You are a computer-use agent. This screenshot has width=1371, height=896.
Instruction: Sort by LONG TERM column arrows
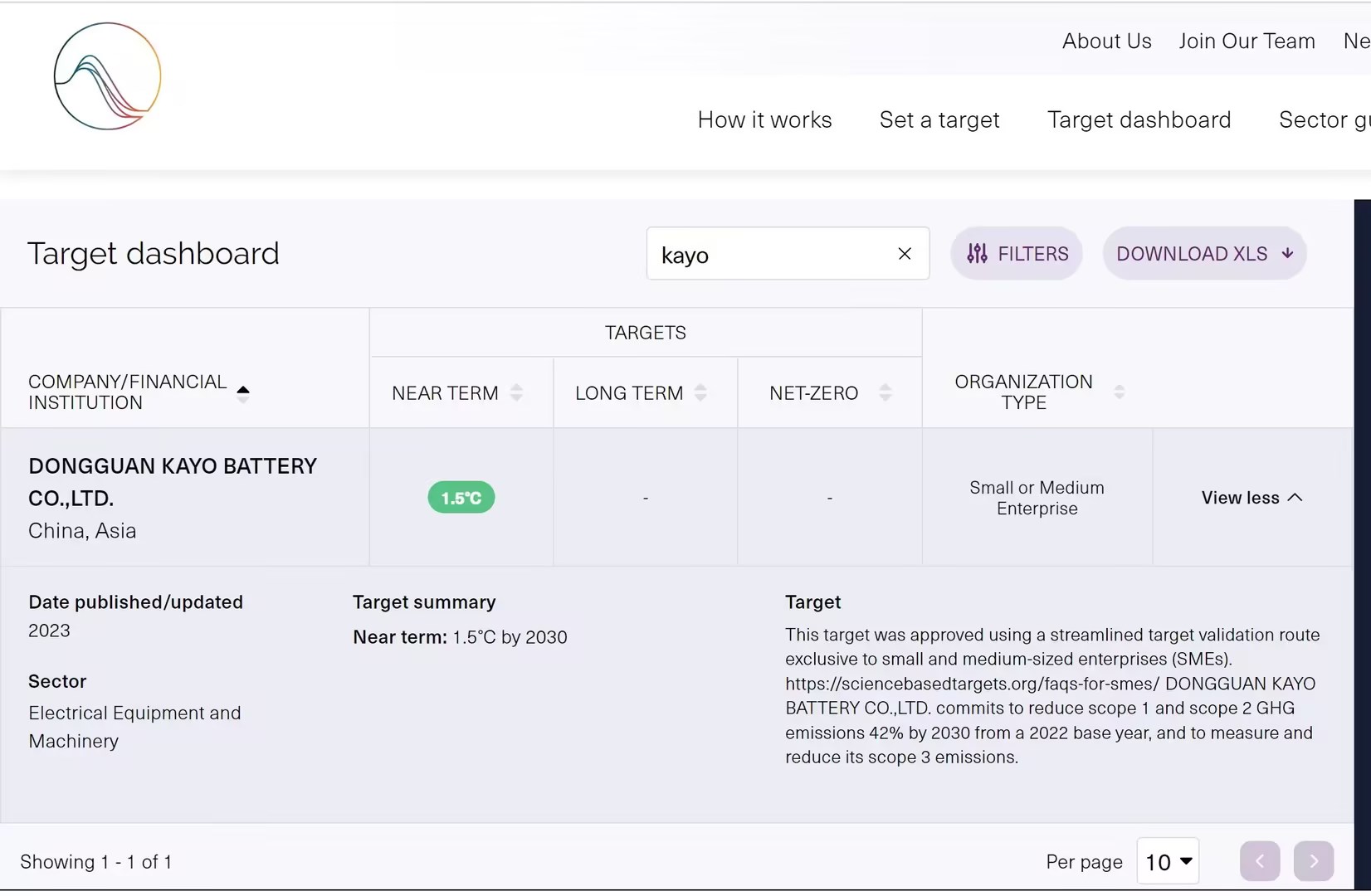click(x=700, y=392)
